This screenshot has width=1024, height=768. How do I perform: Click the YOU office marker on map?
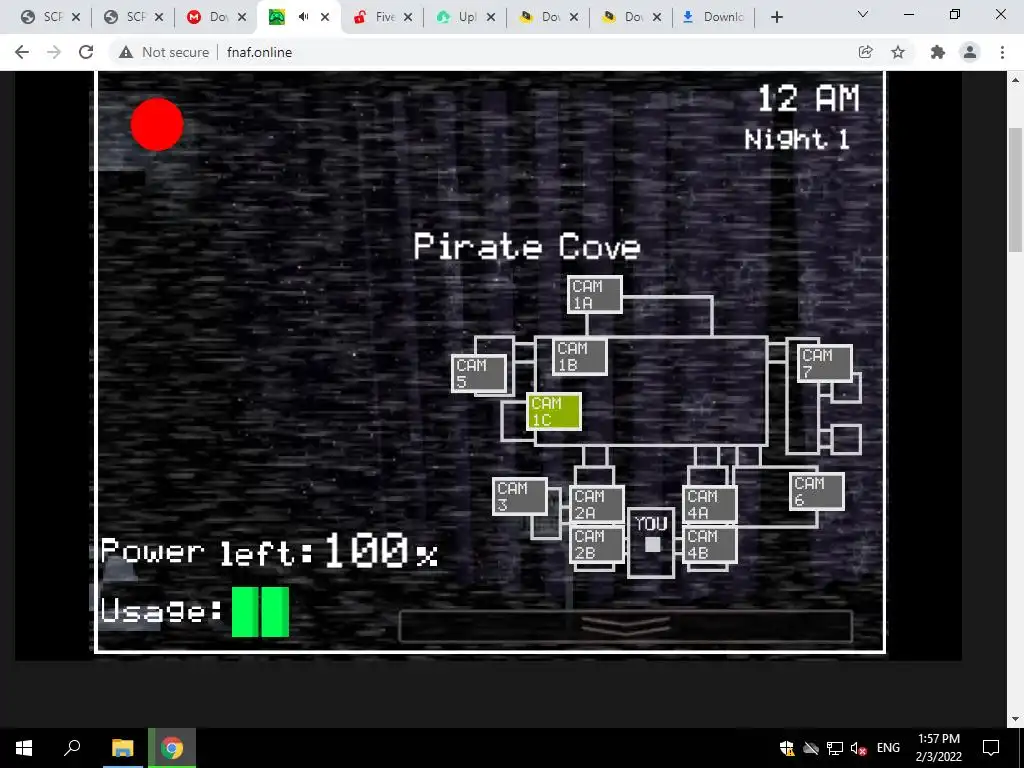tap(651, 542)
